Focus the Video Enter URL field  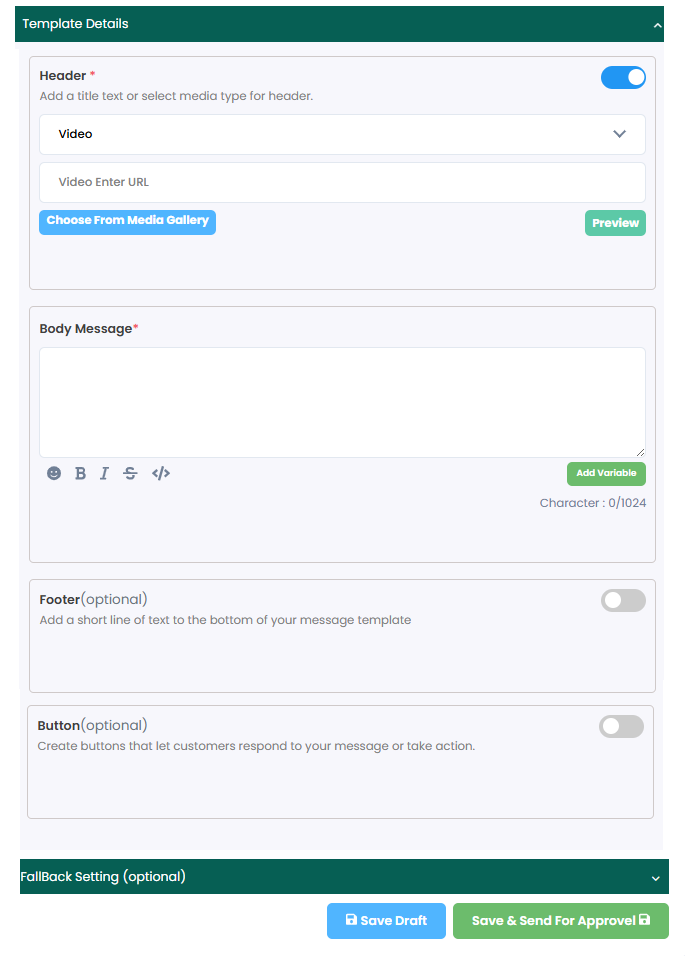[x=342, y=182]
